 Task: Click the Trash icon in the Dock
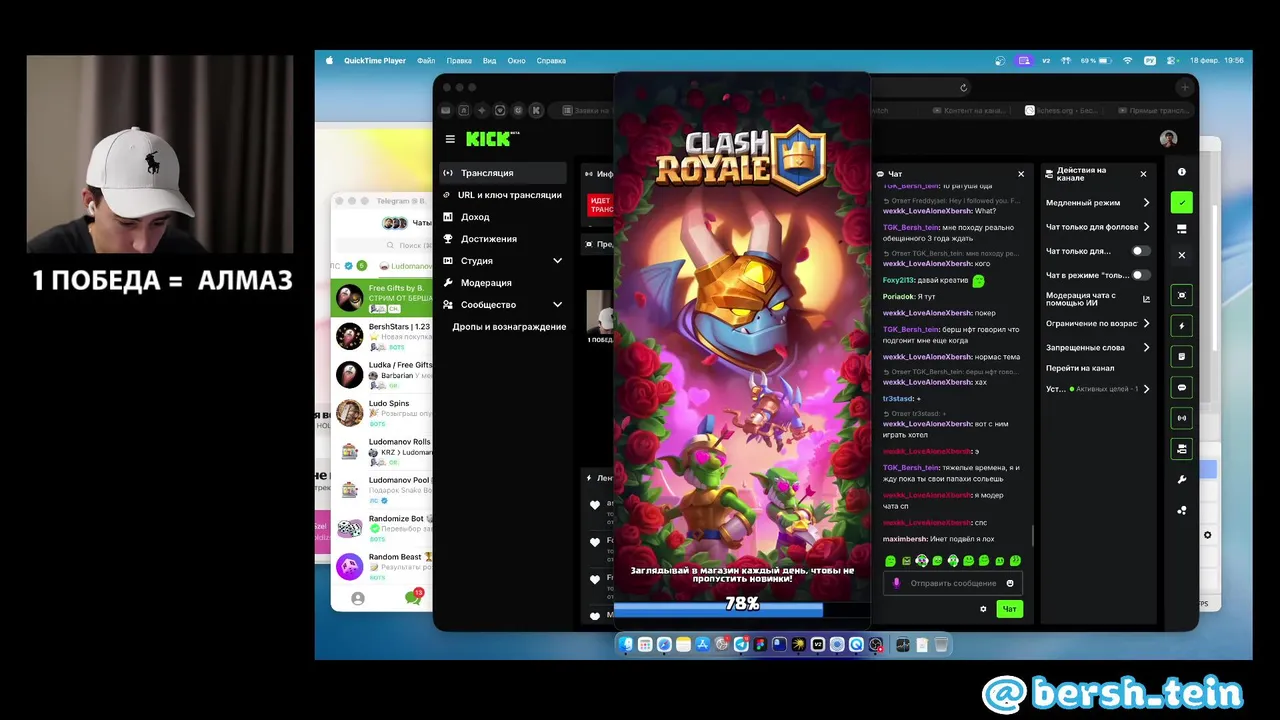(941, 645)
